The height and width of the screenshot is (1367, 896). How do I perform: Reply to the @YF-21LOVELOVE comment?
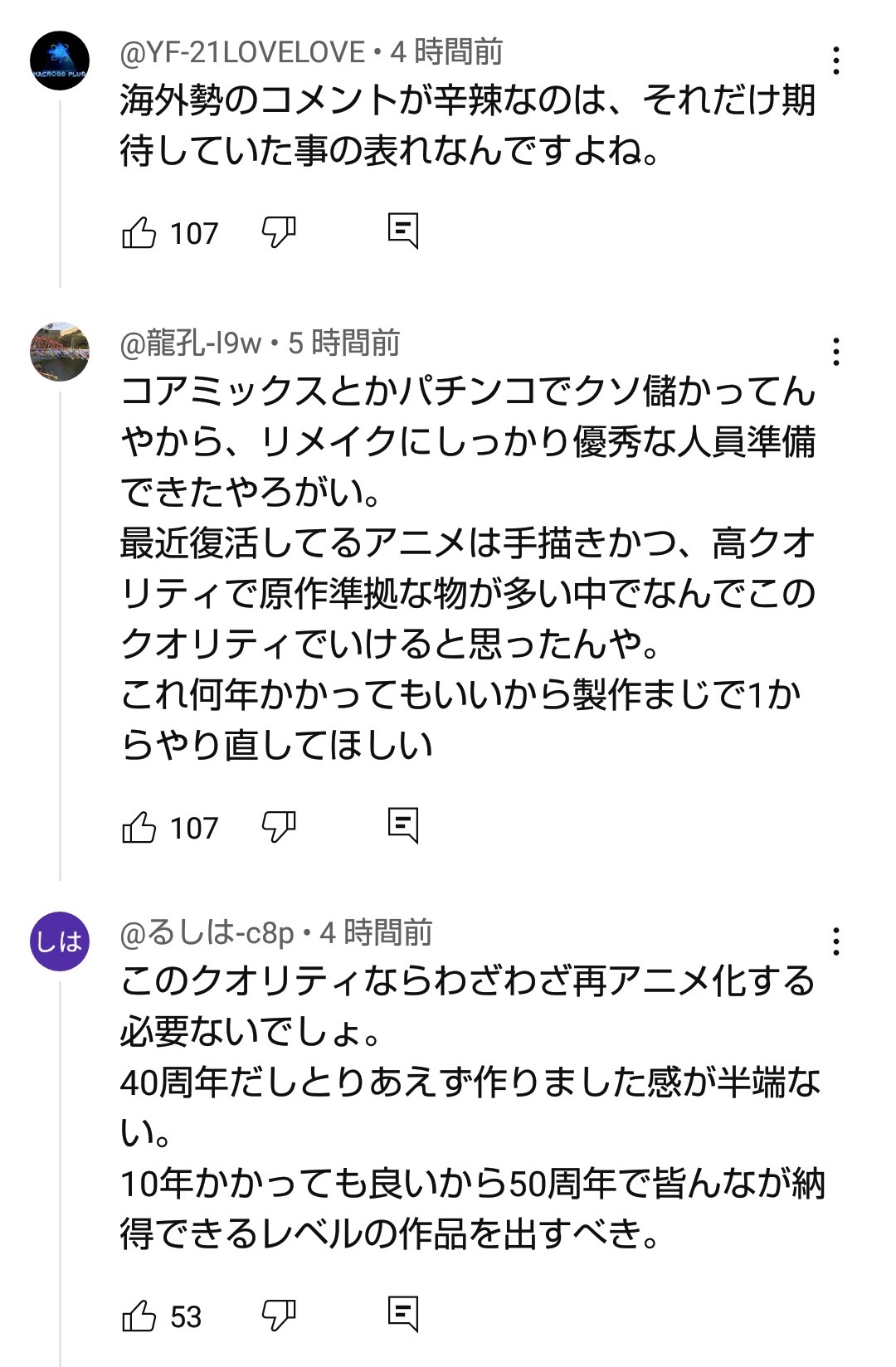[403, 231]
